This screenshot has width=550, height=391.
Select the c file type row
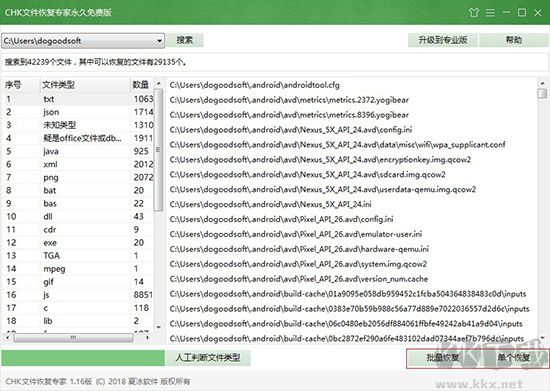(x=78, y=308)
